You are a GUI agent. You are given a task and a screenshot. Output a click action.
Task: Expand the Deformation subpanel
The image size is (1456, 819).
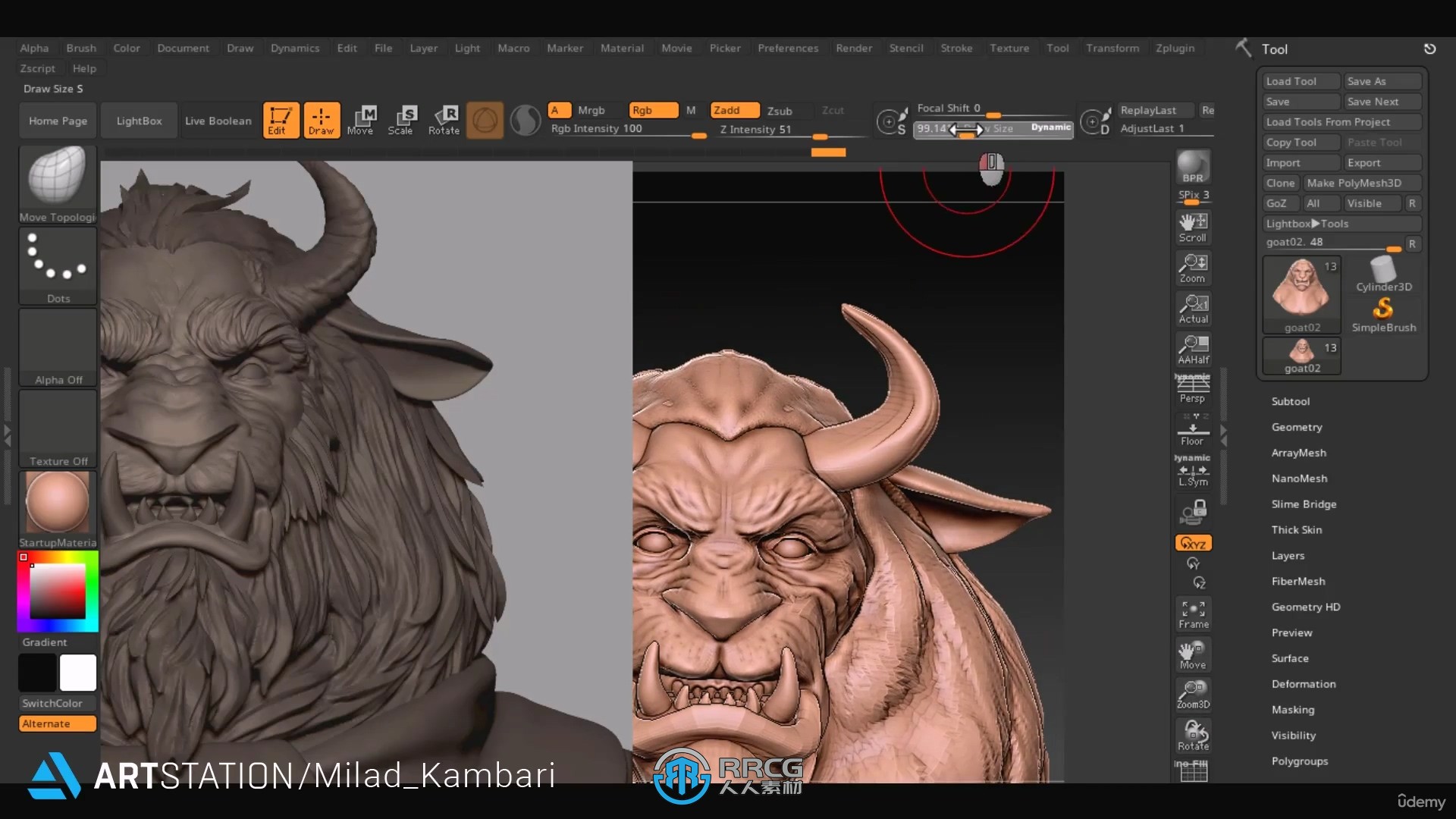point(1304,683)
